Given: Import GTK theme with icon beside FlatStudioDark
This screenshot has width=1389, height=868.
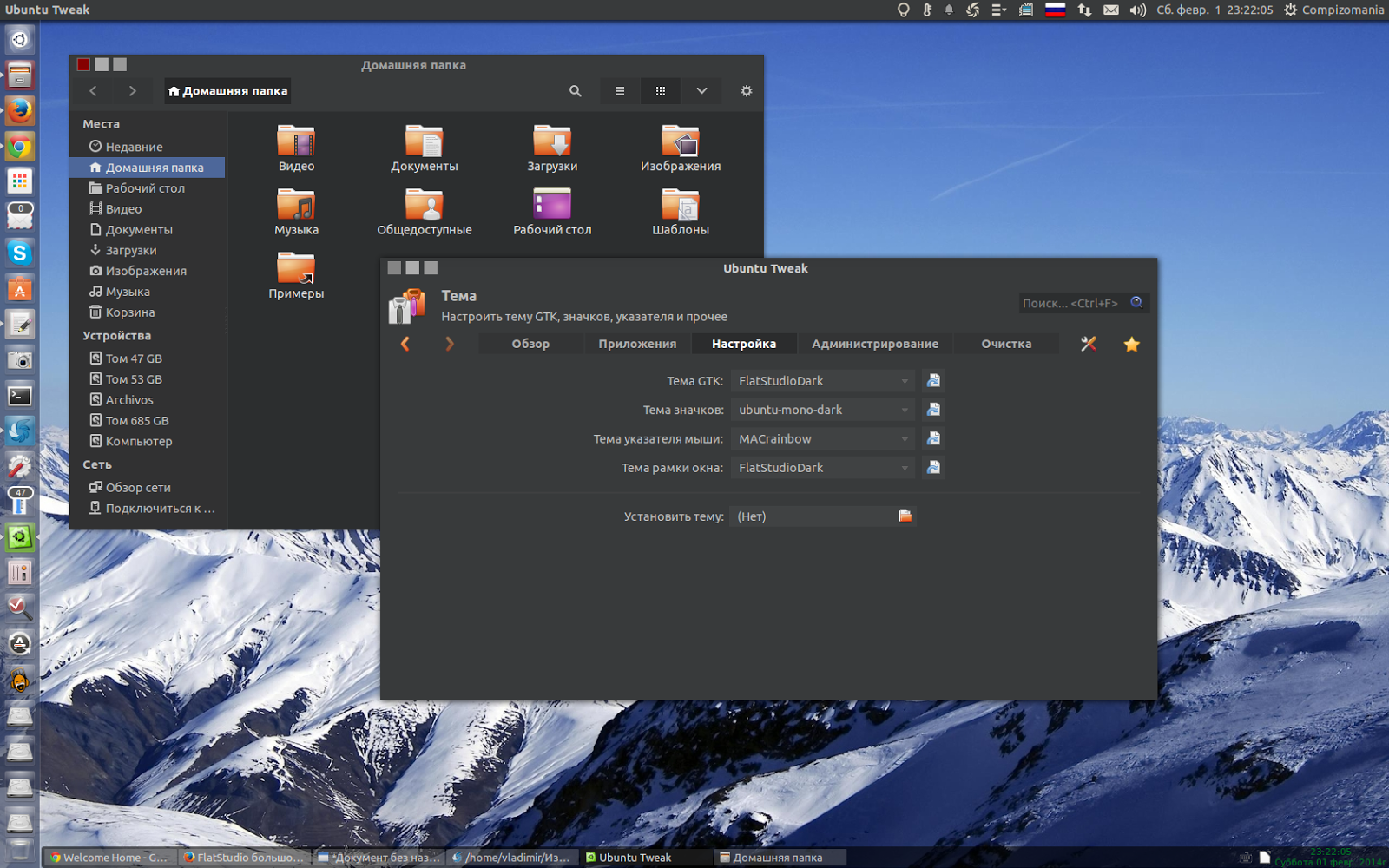Looking at the screenshot, I should click(x=933, y=380).
